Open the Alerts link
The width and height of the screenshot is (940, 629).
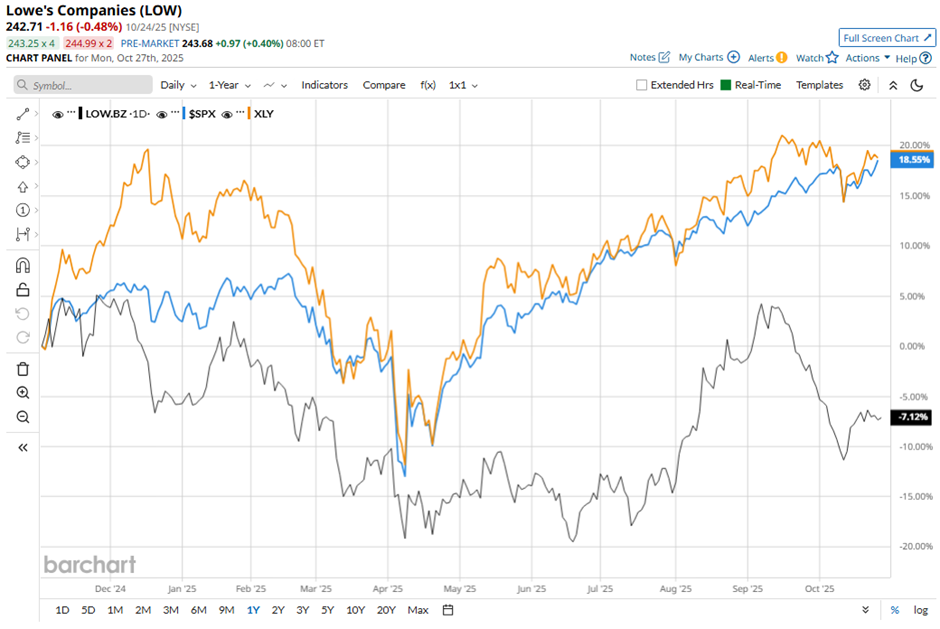761,58
